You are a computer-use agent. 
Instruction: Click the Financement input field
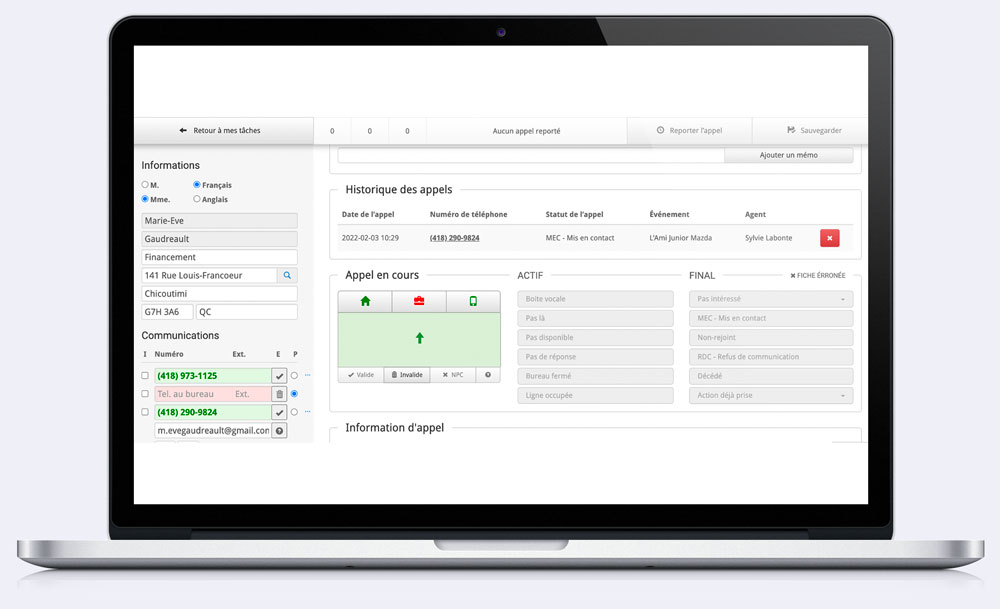point(219,257)
